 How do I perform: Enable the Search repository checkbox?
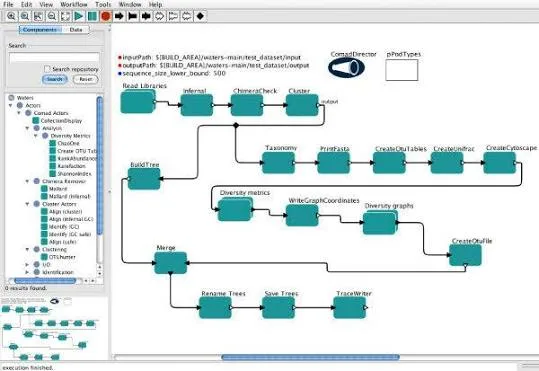(47, 69)
